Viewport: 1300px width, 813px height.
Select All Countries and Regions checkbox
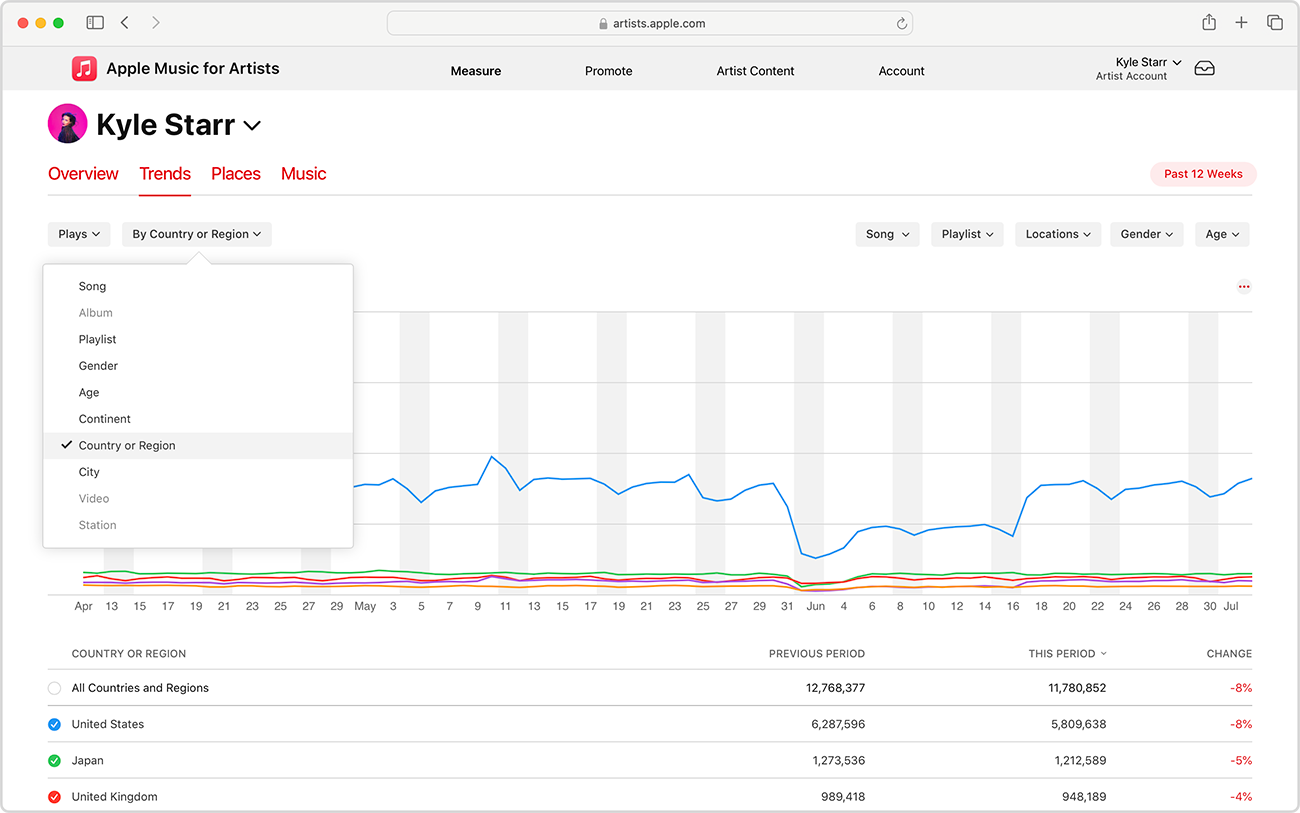point(55,688)
